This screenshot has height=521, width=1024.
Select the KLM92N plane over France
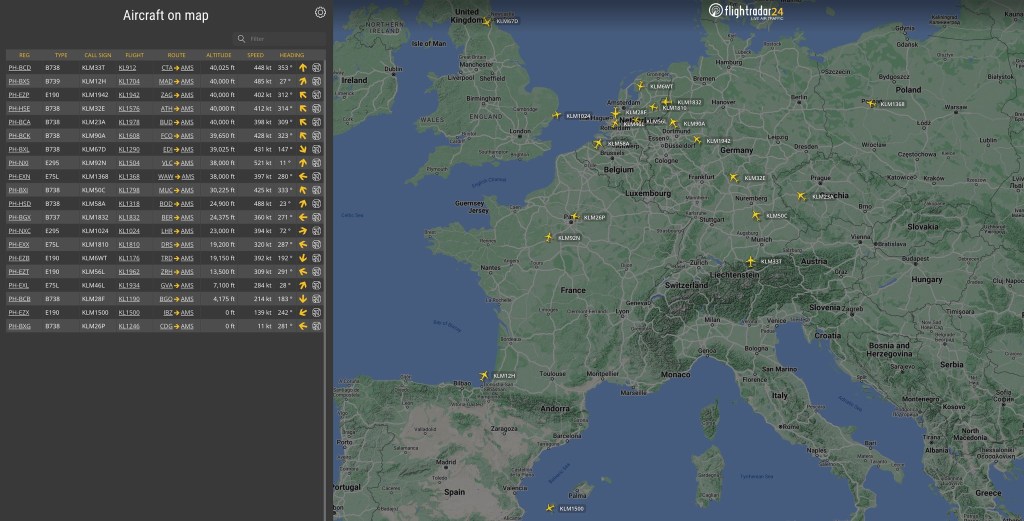pos(548,237)
